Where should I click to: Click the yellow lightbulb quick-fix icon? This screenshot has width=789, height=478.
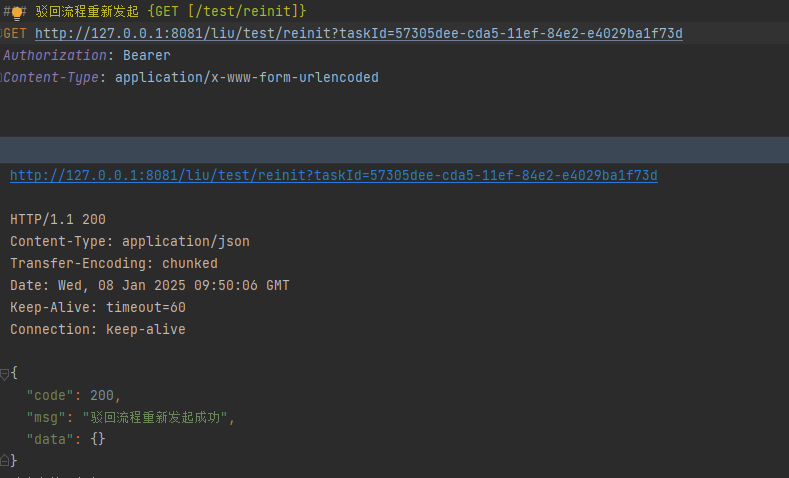[x=17, y=12]
